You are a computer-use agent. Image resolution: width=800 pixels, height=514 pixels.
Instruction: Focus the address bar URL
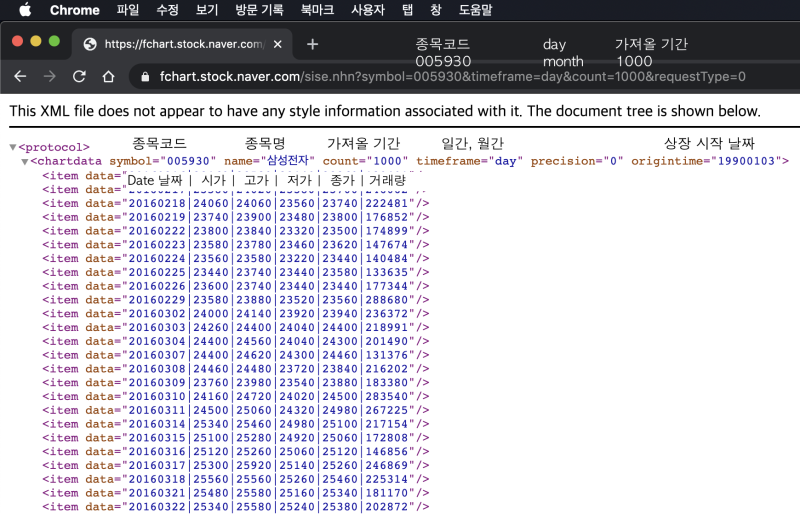point(452,77)
